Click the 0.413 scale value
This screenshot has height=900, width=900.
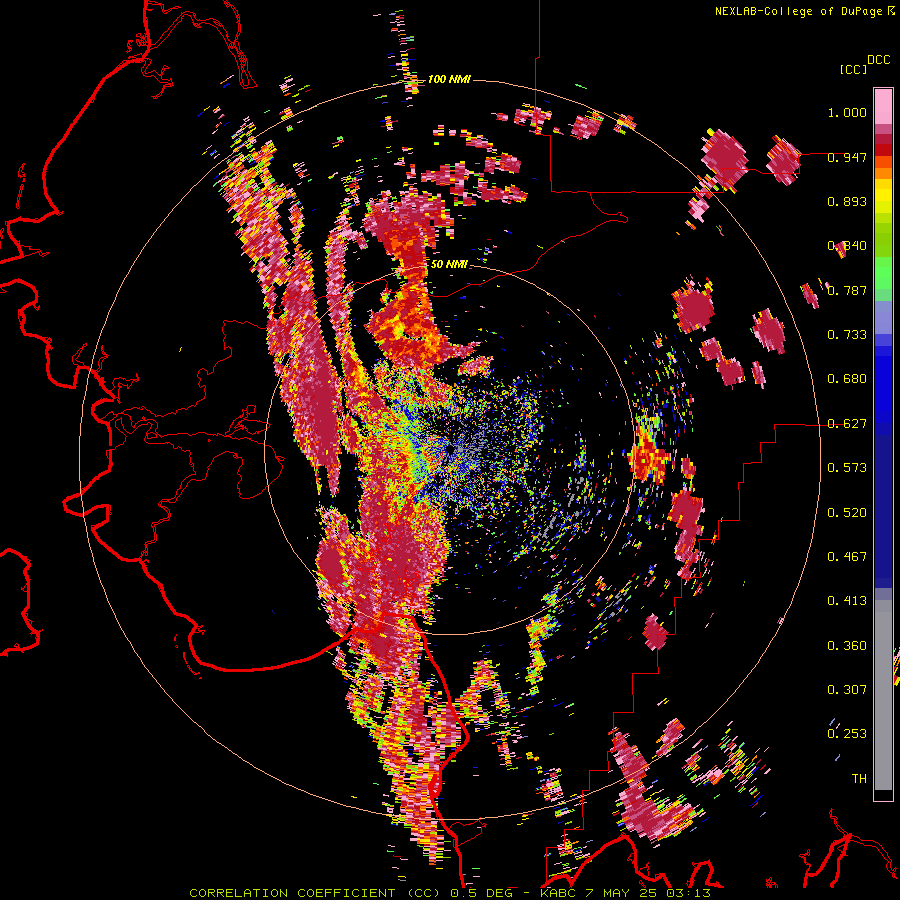click(x=847, y=601)
